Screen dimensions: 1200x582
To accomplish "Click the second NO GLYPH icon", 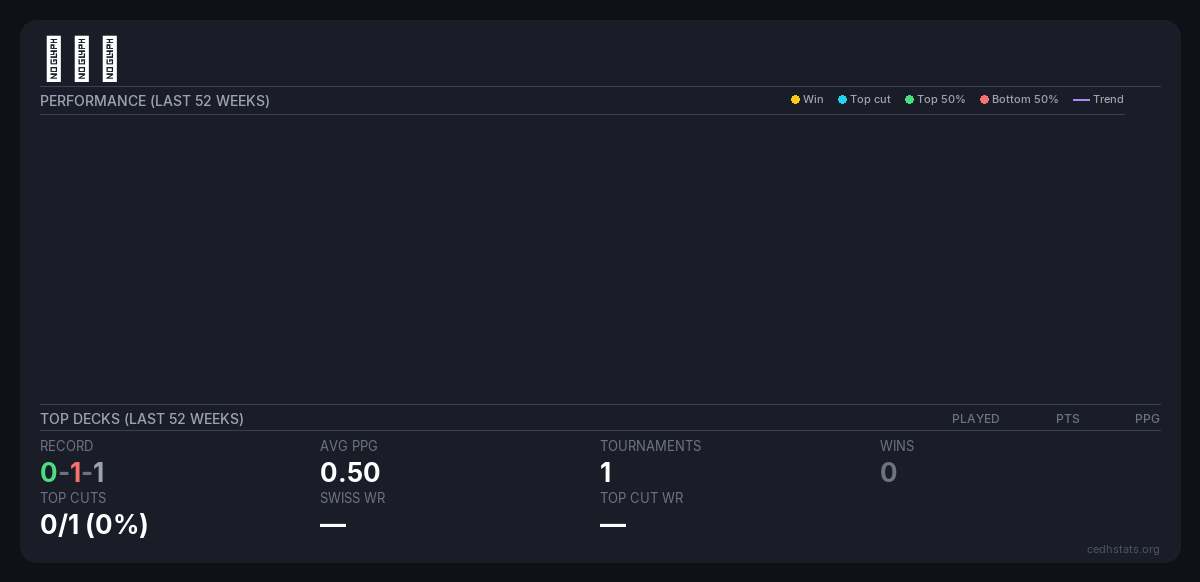I will pos(82,59).
